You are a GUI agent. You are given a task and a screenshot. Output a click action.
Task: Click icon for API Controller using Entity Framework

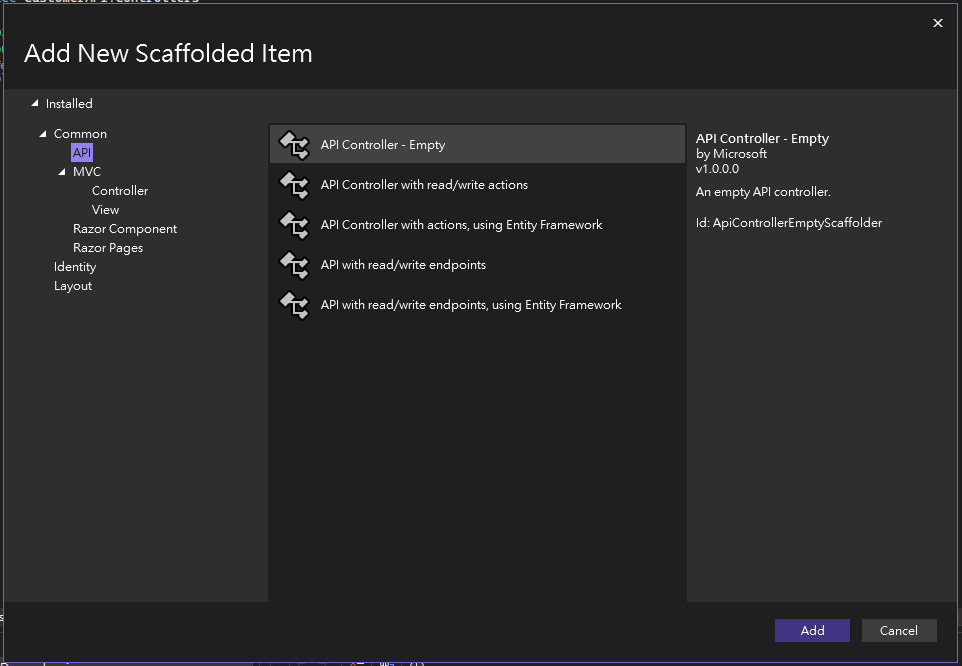[x=294, y=225]
